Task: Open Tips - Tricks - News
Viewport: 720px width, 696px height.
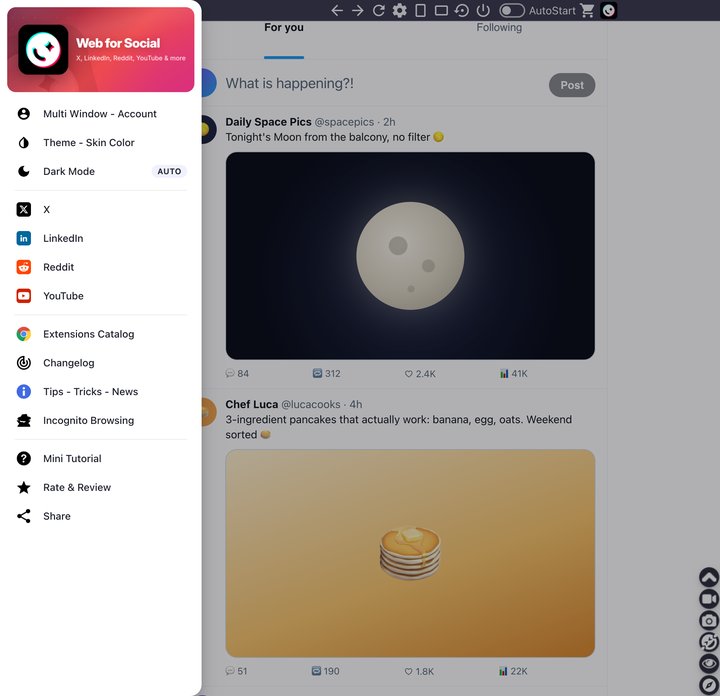Action: [x=101, y=392]
